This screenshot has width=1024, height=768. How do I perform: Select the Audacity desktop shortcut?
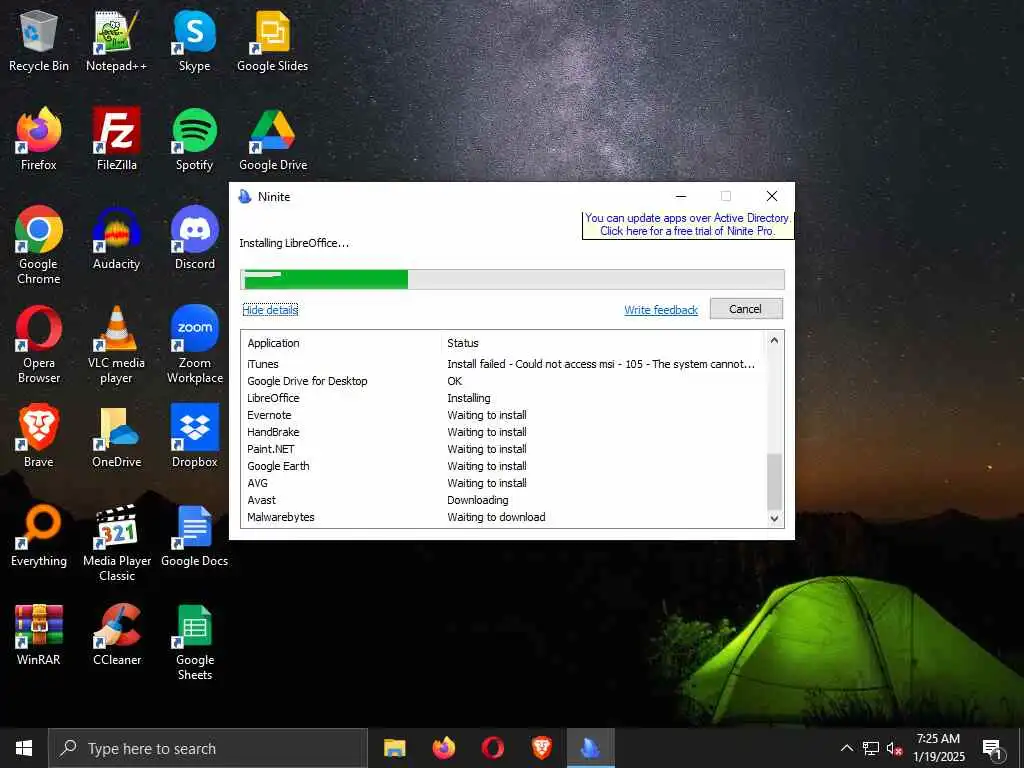pyautogui.click(x=116, y=238)
